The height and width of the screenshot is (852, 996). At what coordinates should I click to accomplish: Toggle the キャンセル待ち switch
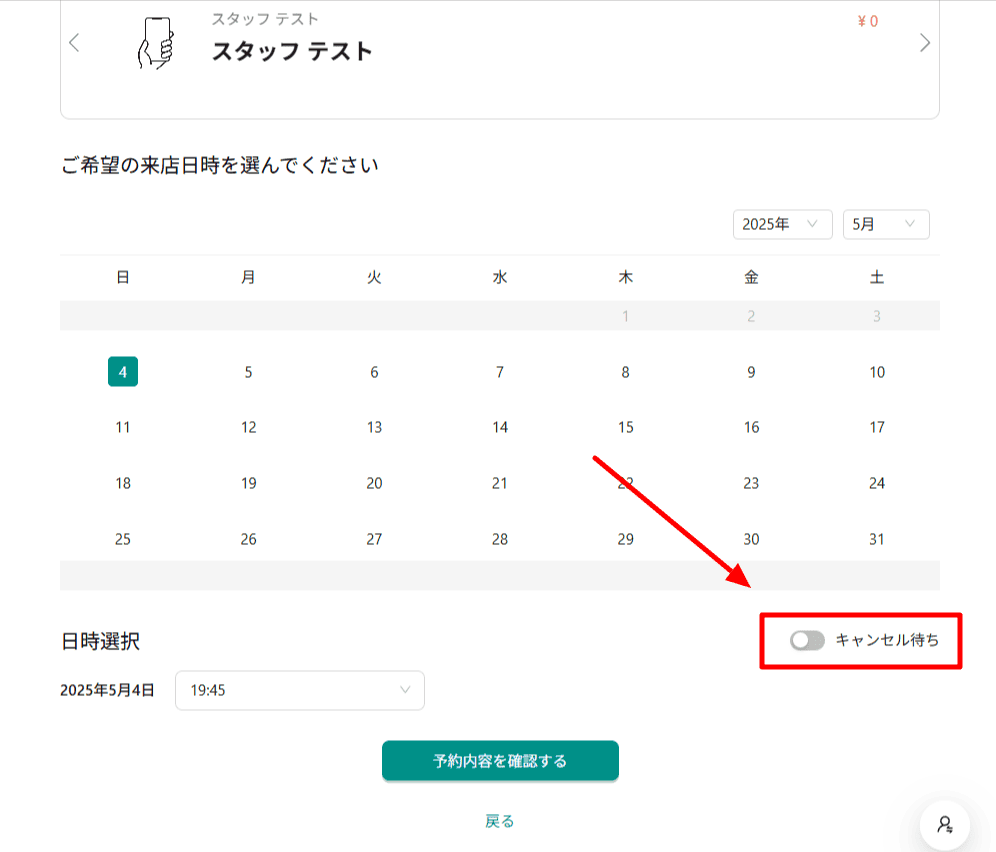(x=807, y=640)
